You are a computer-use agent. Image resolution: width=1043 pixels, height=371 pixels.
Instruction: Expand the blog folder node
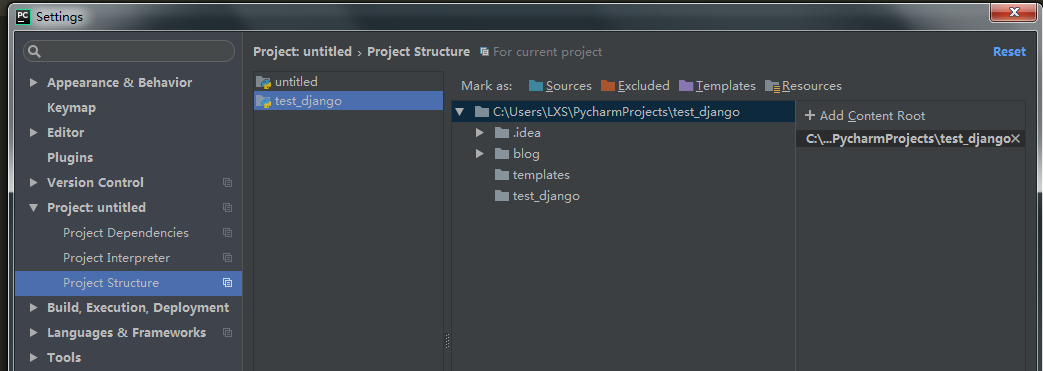point(480,154)
